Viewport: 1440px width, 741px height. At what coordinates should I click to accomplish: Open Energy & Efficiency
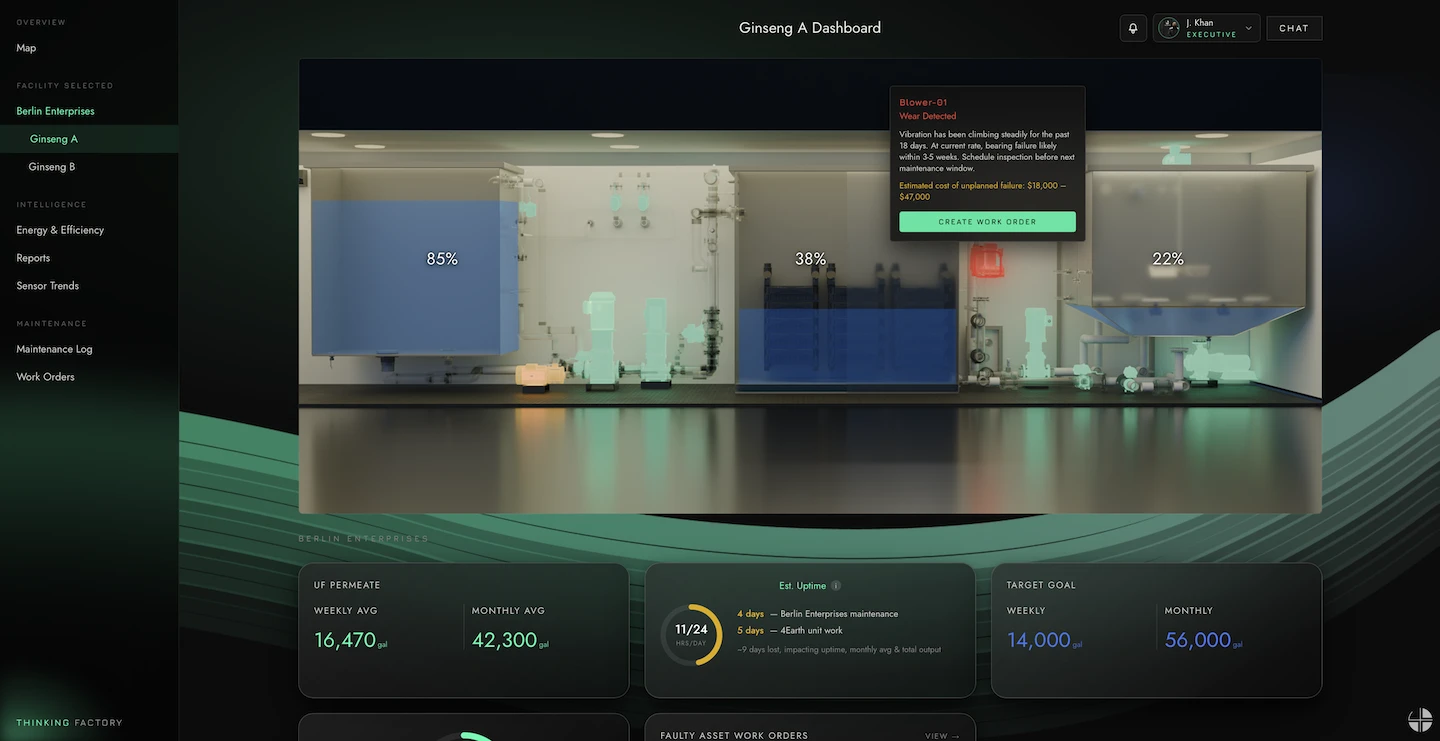pos(60,230)
